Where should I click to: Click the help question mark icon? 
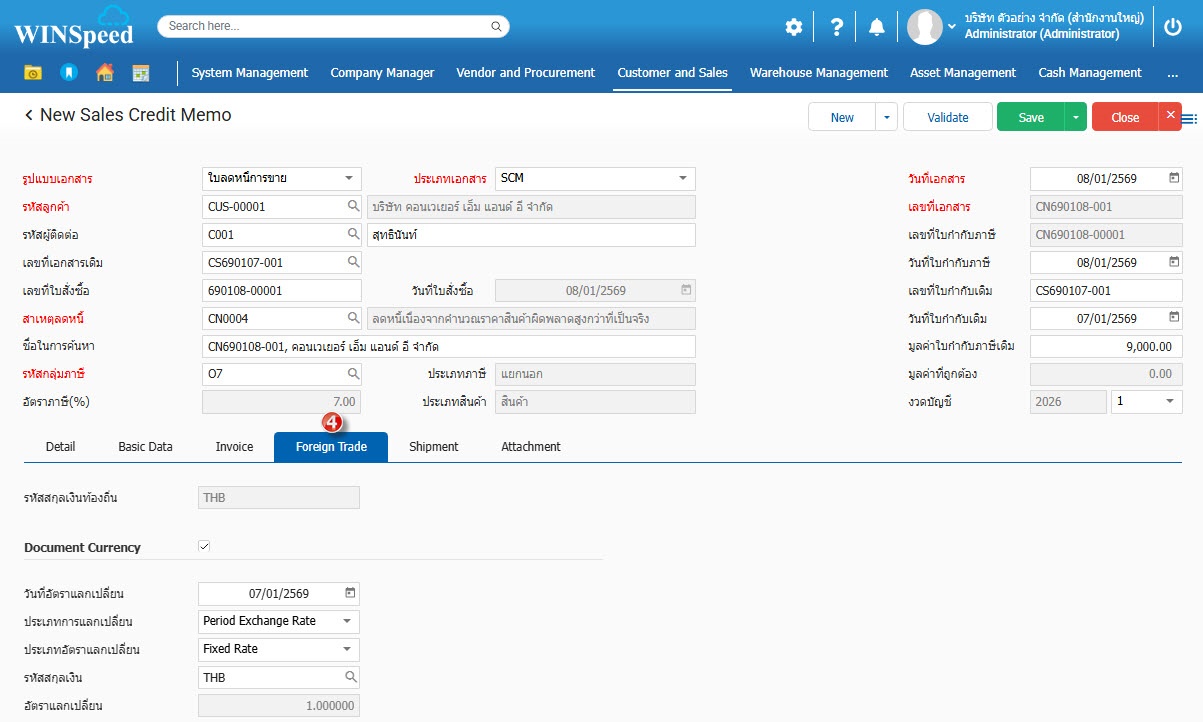tap(837, 27)
